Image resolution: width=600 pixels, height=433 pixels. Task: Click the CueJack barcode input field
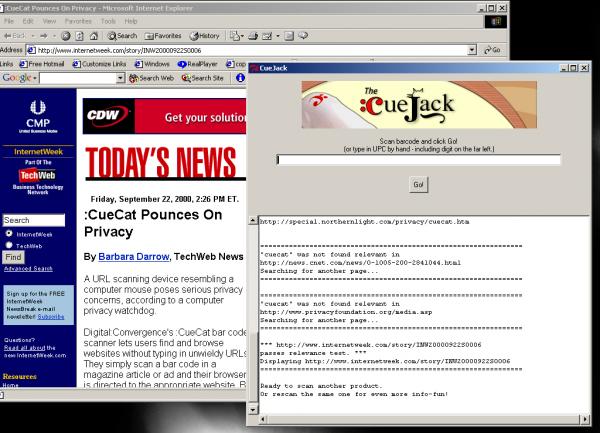tap(418, 159)
